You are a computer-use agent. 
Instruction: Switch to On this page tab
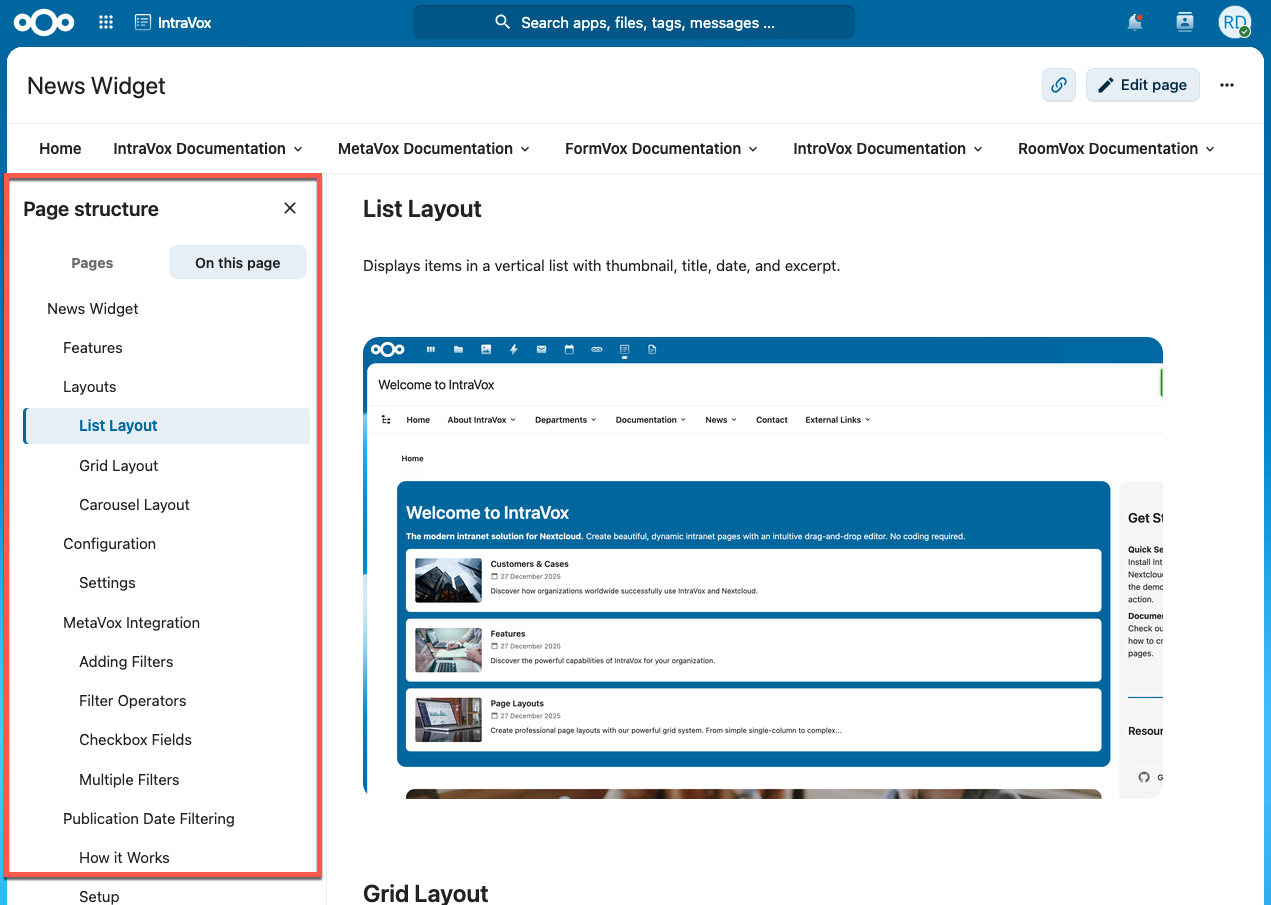pos(238,263)
